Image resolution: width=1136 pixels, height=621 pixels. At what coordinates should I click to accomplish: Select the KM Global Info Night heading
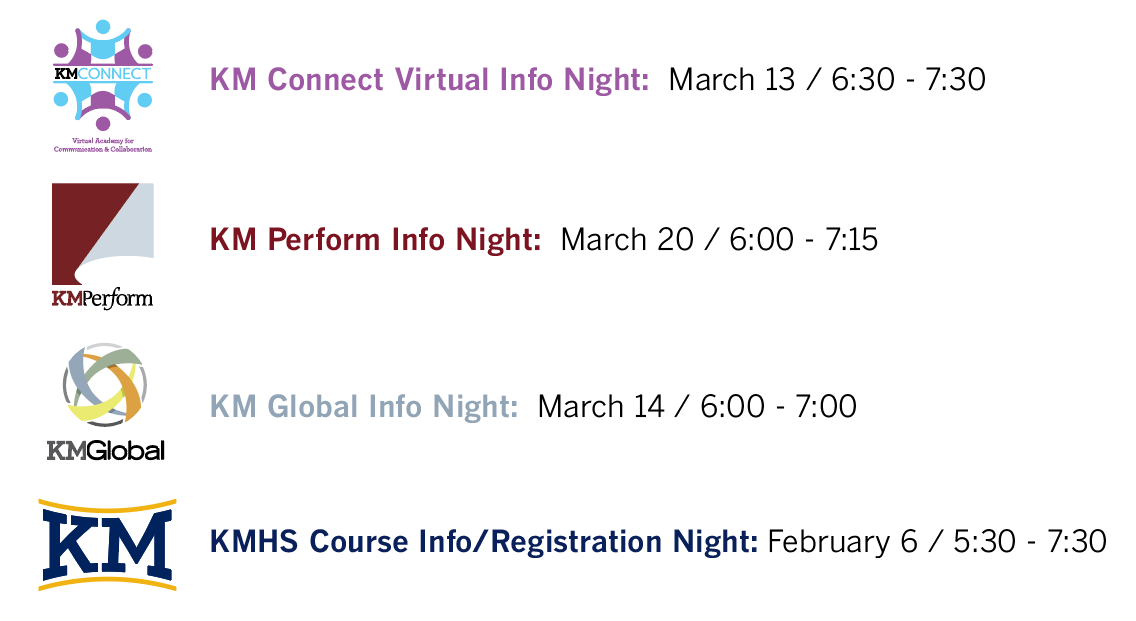[x=364, y=407]
